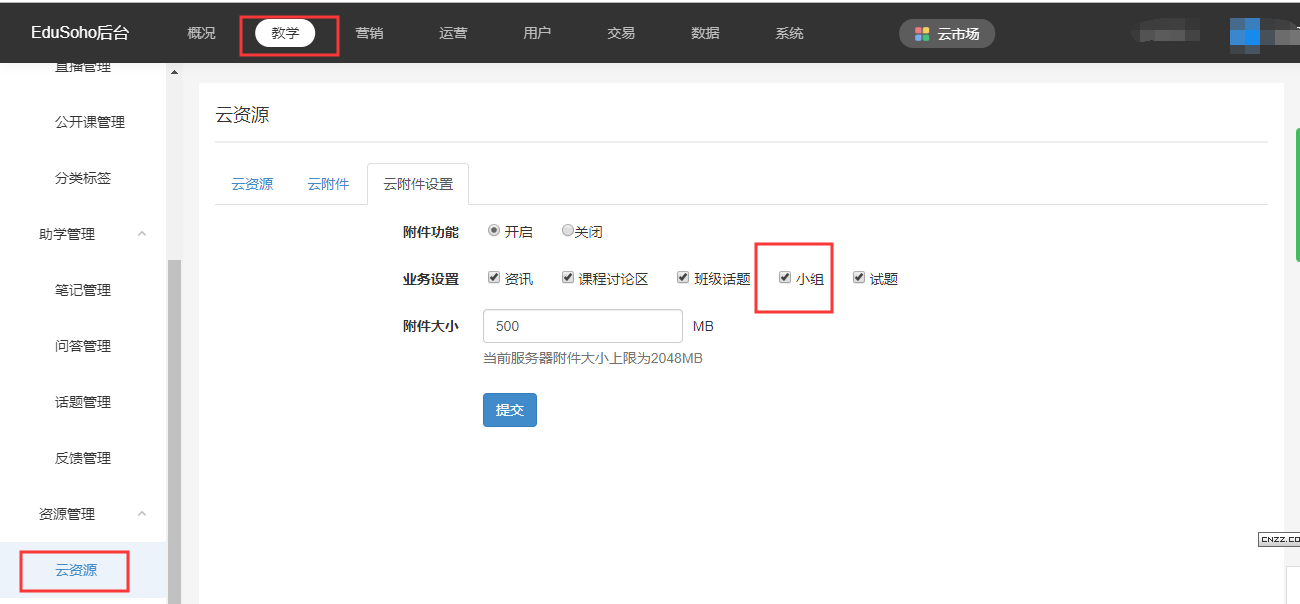Toggle the 试题 checkbox
Screen dimensions: 1300x604
pyautogui.click(x=859, y=278)
